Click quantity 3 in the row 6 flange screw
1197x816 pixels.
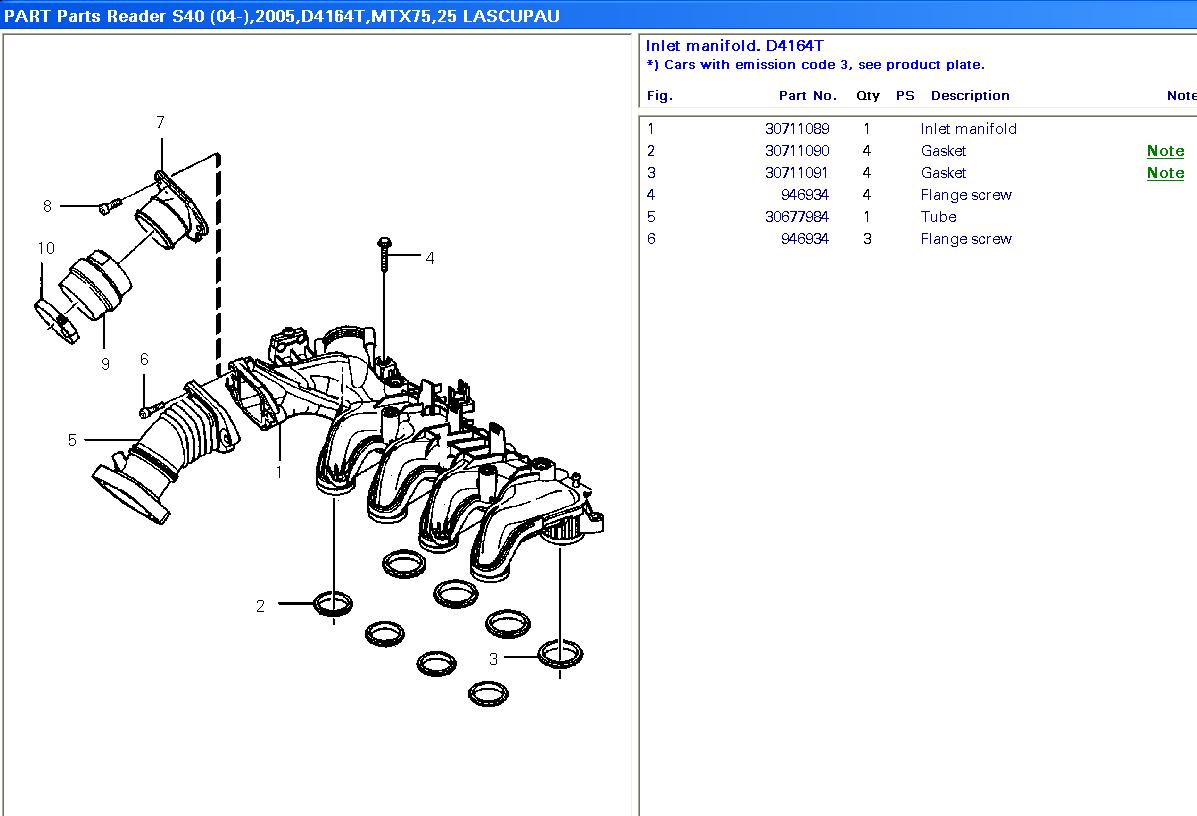point(867,239)
